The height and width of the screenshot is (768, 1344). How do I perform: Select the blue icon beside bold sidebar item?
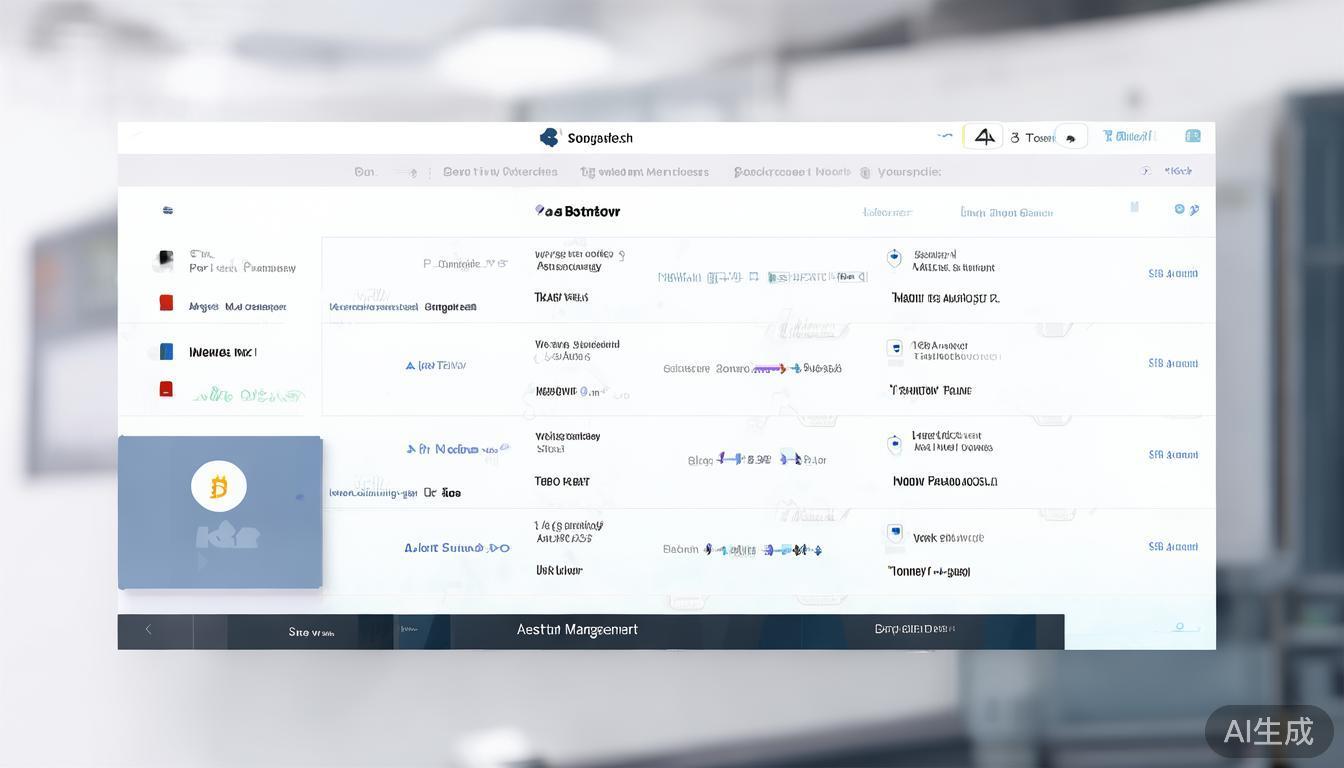click(166, 352)
